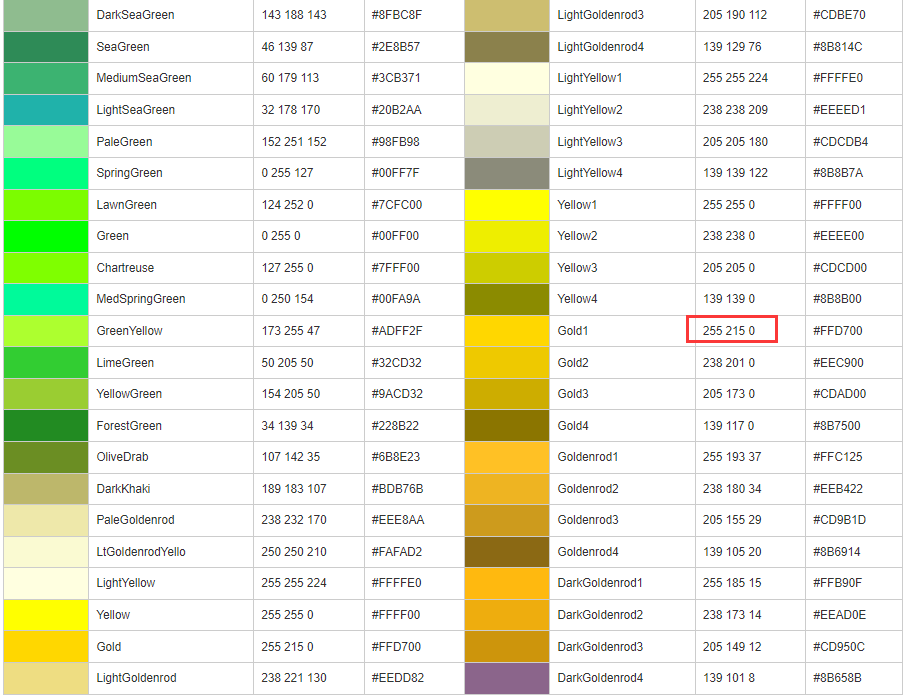Image resolution: width=903 pixels, height=695 pixels.
Task: Choose the PaleGoldenrod swatch
Action: (x=46, y=521)
